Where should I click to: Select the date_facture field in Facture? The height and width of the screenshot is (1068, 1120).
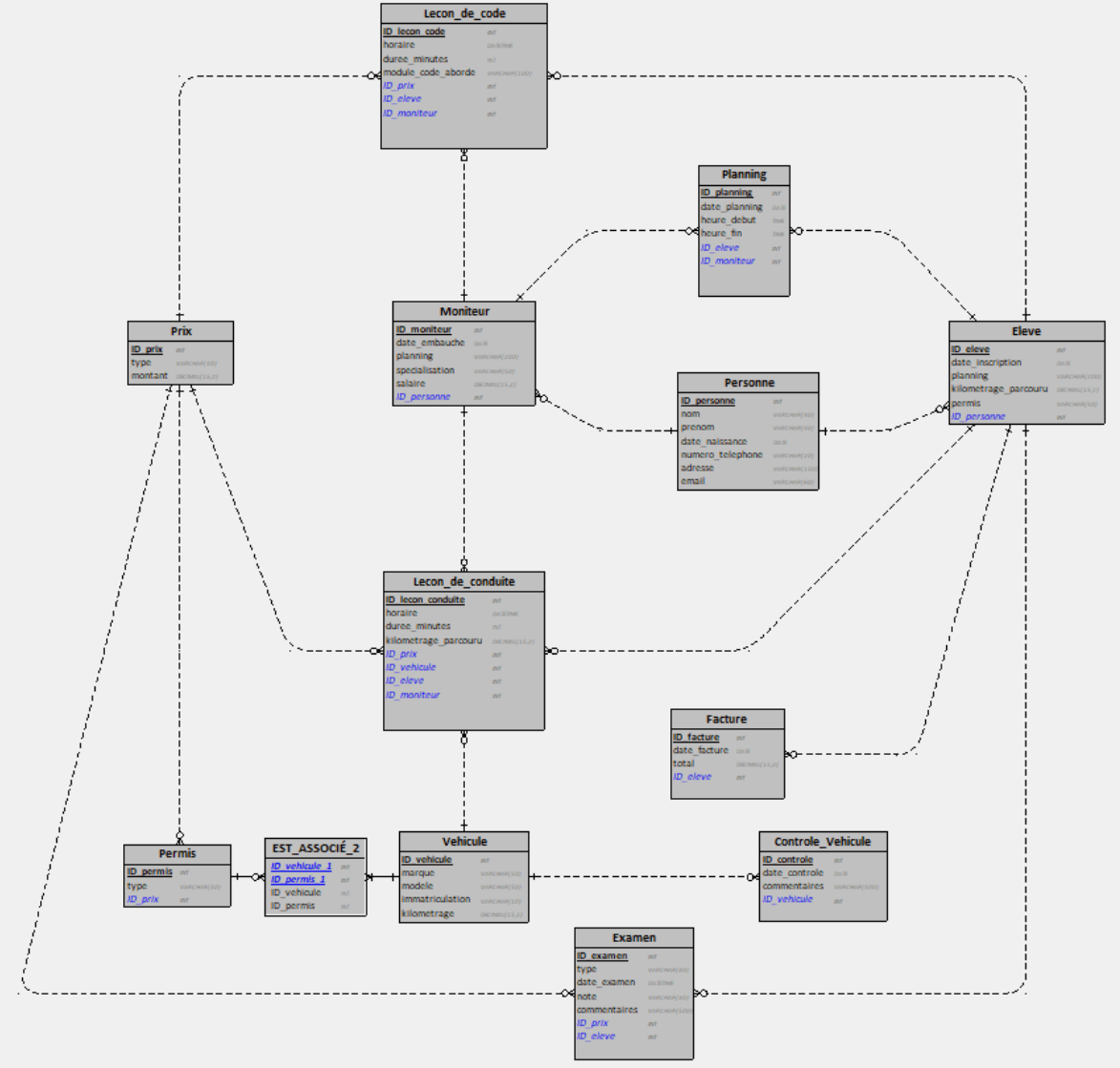click(700, 750)
